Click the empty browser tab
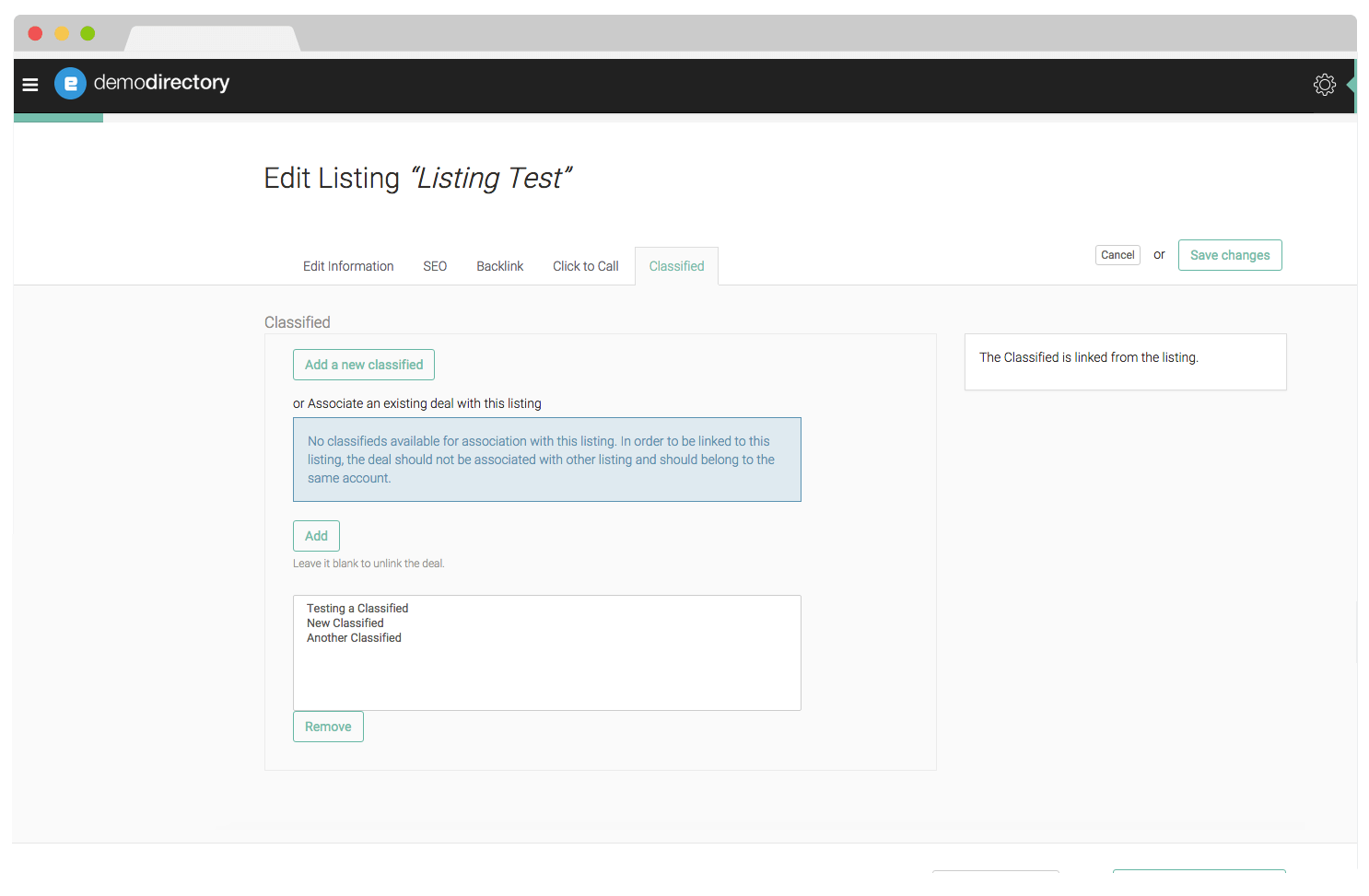Screen dimensions: 1369x896 coord(213,39)
